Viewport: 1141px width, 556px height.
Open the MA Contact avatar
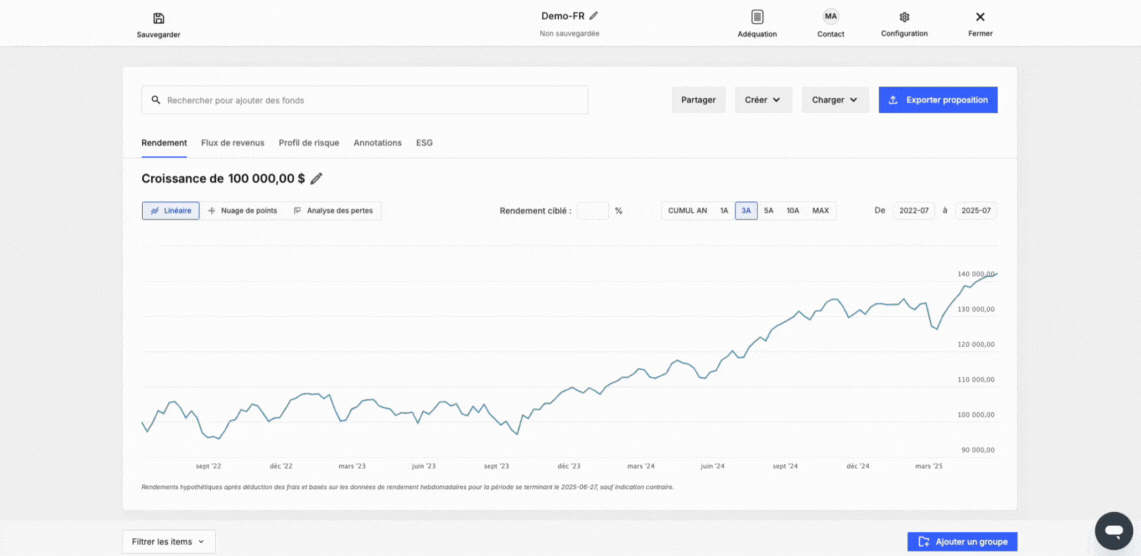(x=830, y=16)
